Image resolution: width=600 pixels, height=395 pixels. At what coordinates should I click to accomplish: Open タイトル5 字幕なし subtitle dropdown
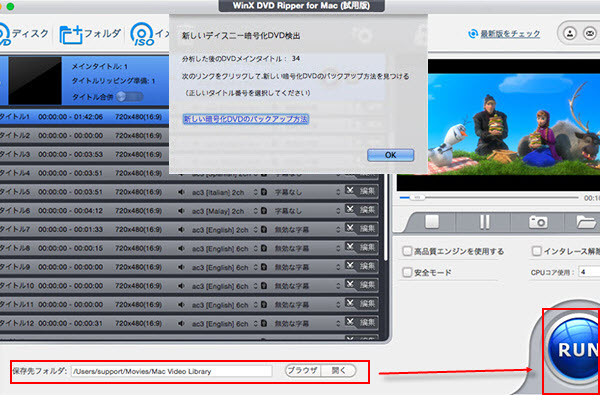tap(307, 192)
